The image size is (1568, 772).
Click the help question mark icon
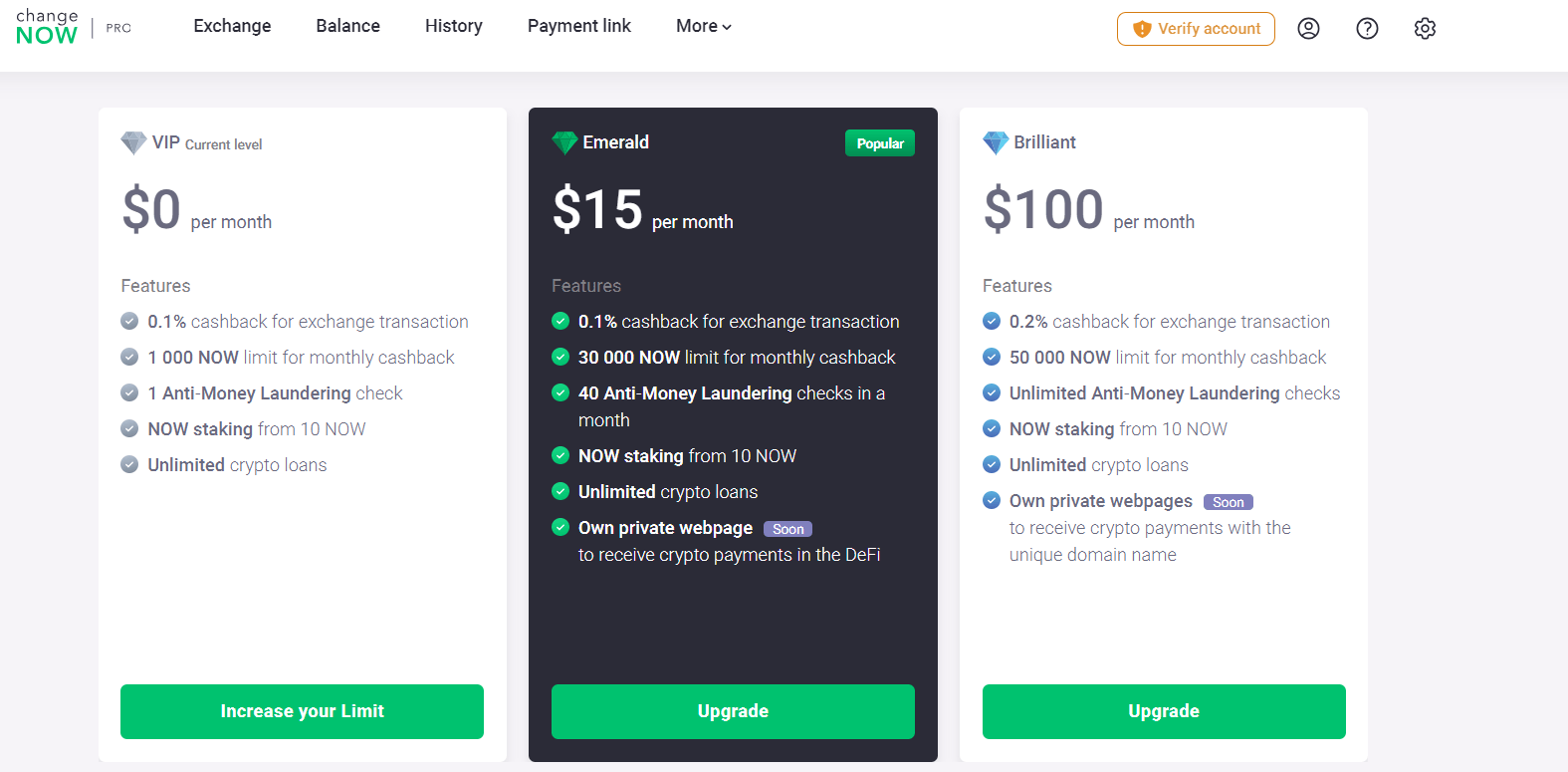(x=1367, y=28)
